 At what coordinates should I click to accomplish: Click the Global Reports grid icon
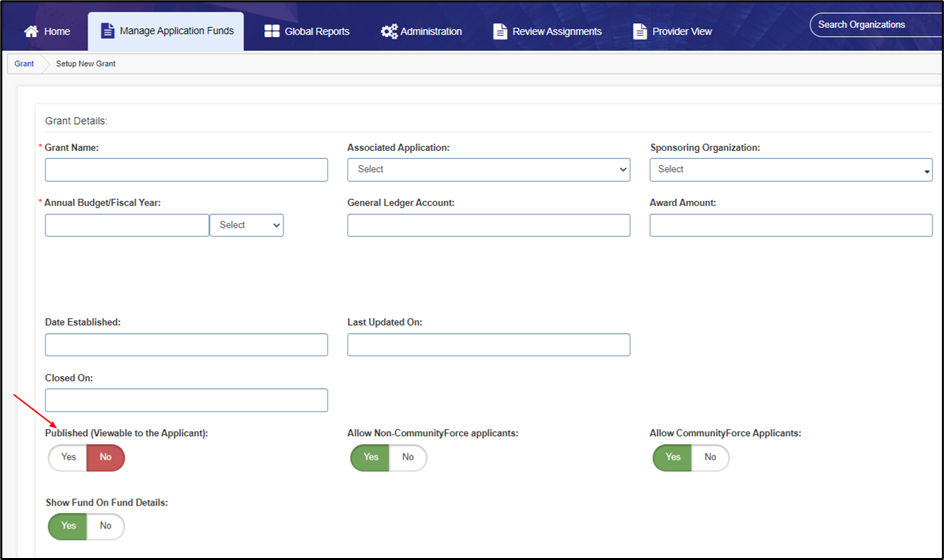(x=272, y=31)
